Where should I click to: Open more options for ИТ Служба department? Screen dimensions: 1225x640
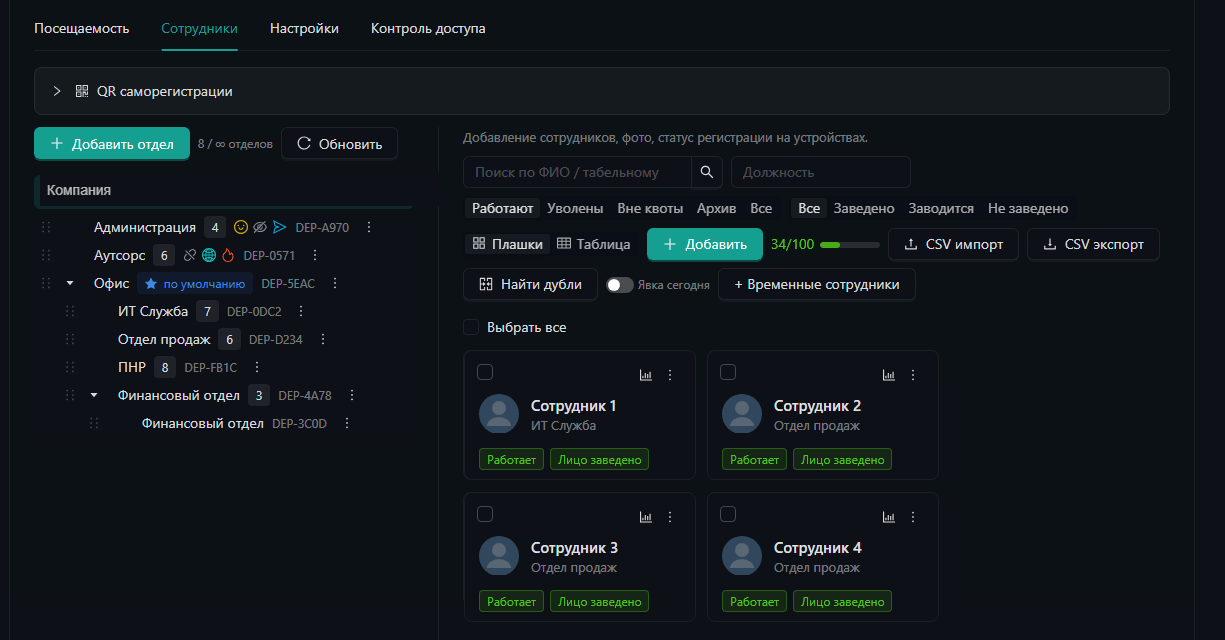[302, 311]
